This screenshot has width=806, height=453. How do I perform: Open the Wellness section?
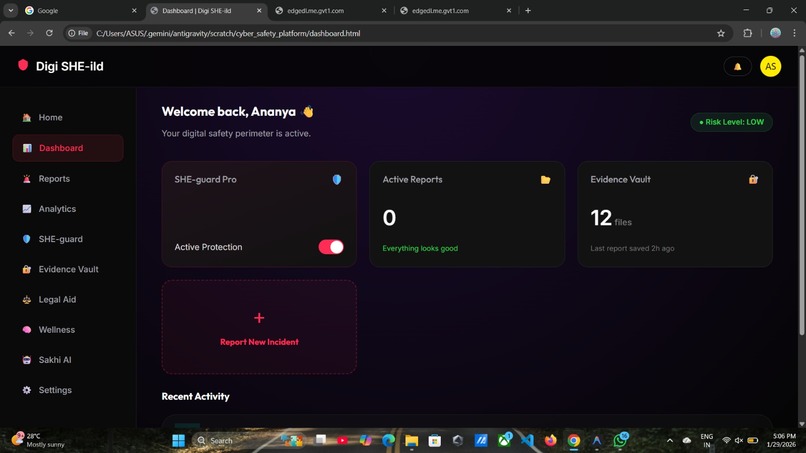pyautogui.click(x=68, y=330)
